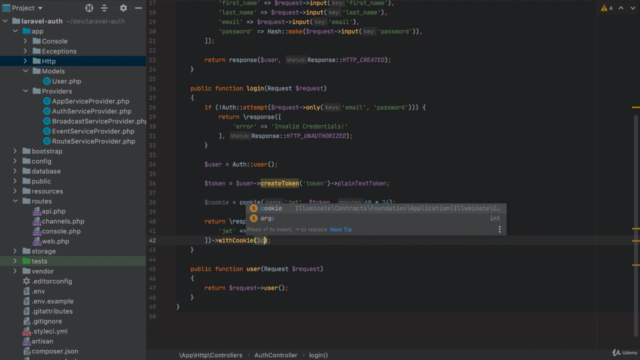Expand the database folder
Viewport: 640px width, 360px height.
point(16,171)
